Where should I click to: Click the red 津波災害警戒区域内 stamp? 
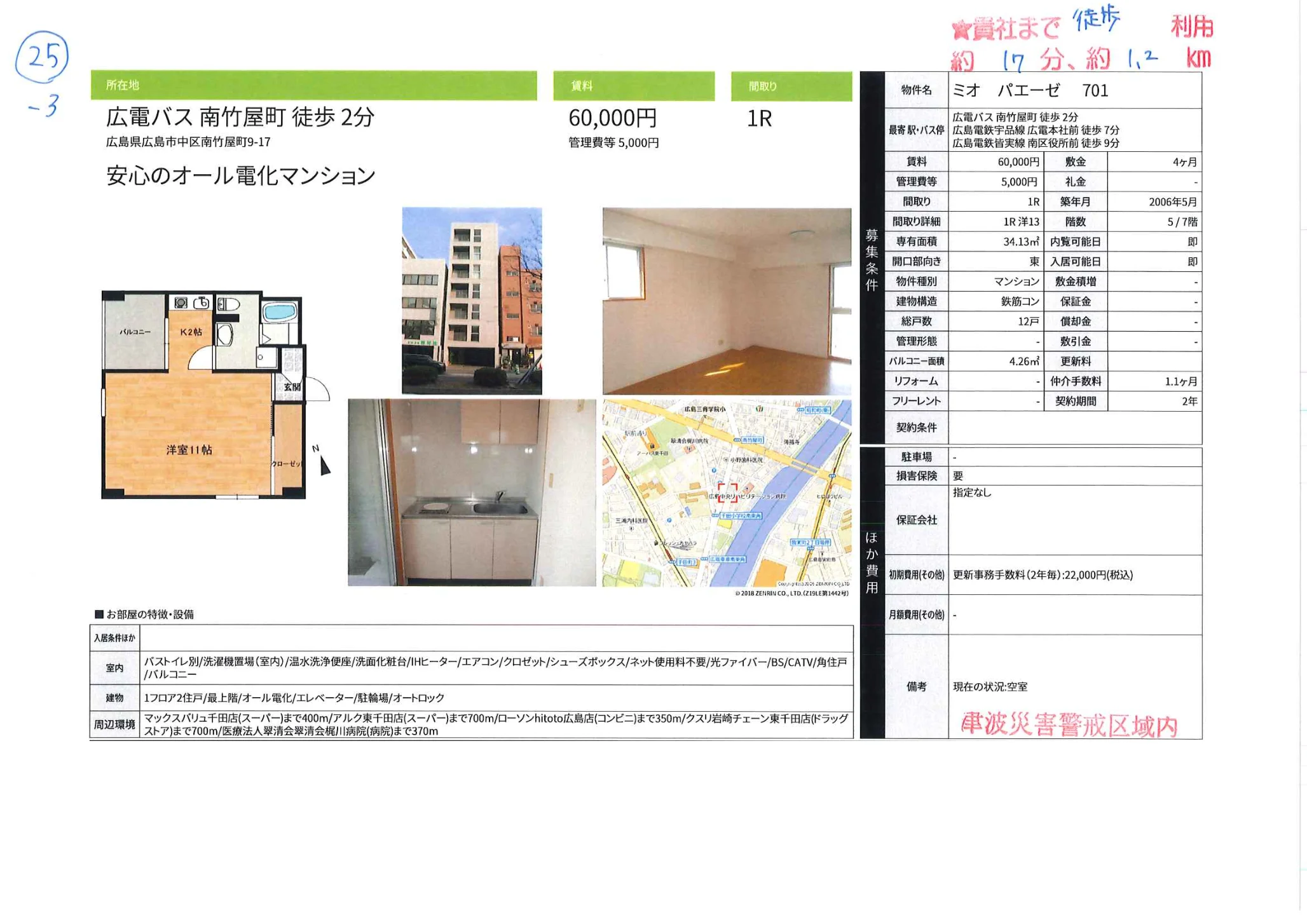click(1069, 725)
